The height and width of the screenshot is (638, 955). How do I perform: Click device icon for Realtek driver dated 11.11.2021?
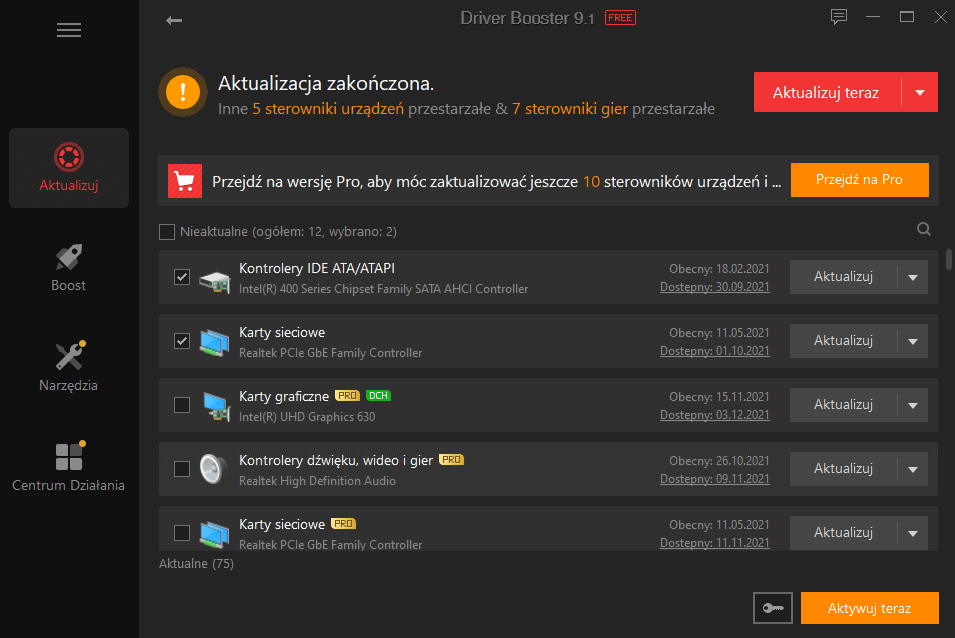tap(214, 534)
